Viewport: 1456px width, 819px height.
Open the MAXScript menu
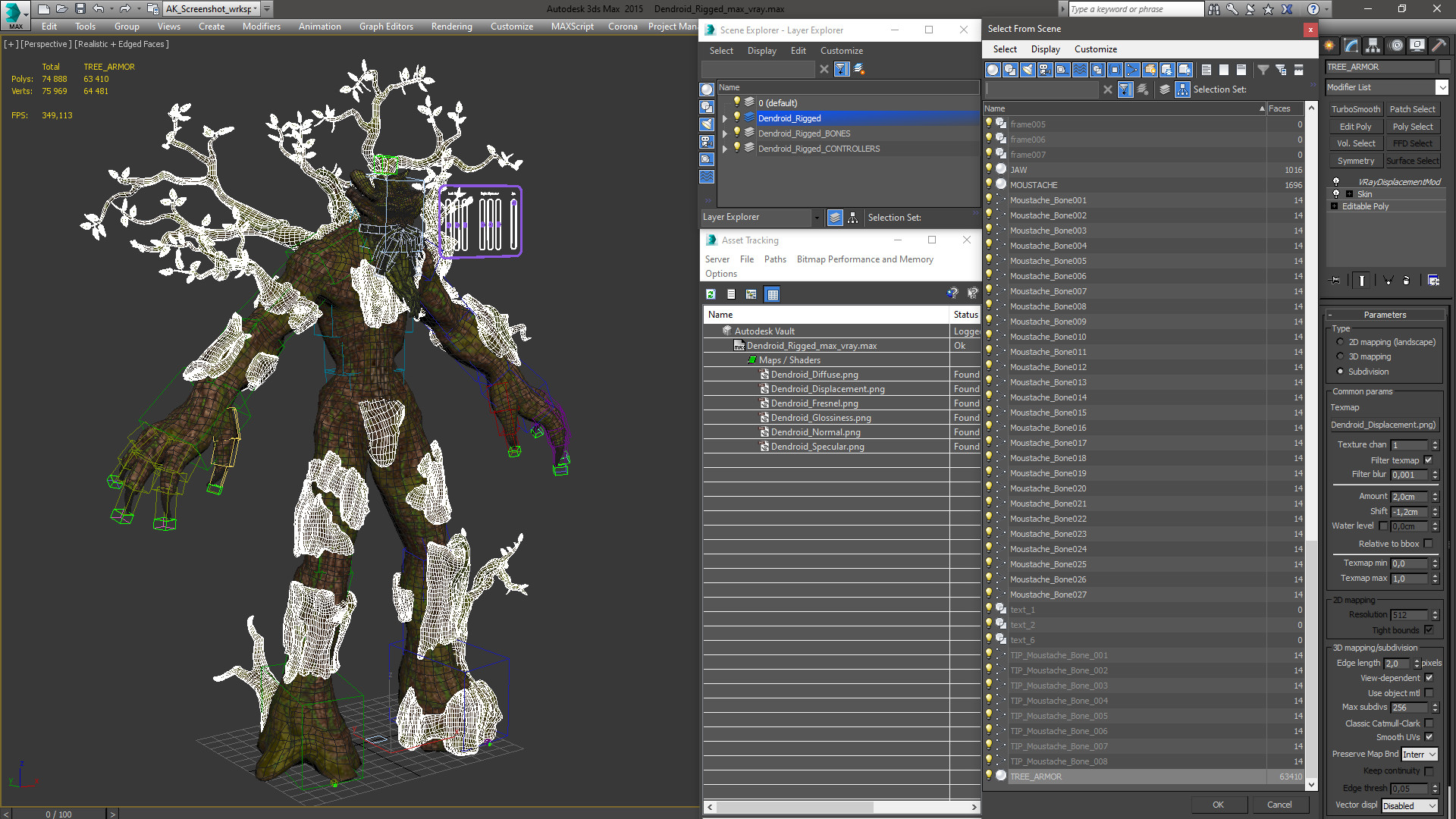(573, 27)
